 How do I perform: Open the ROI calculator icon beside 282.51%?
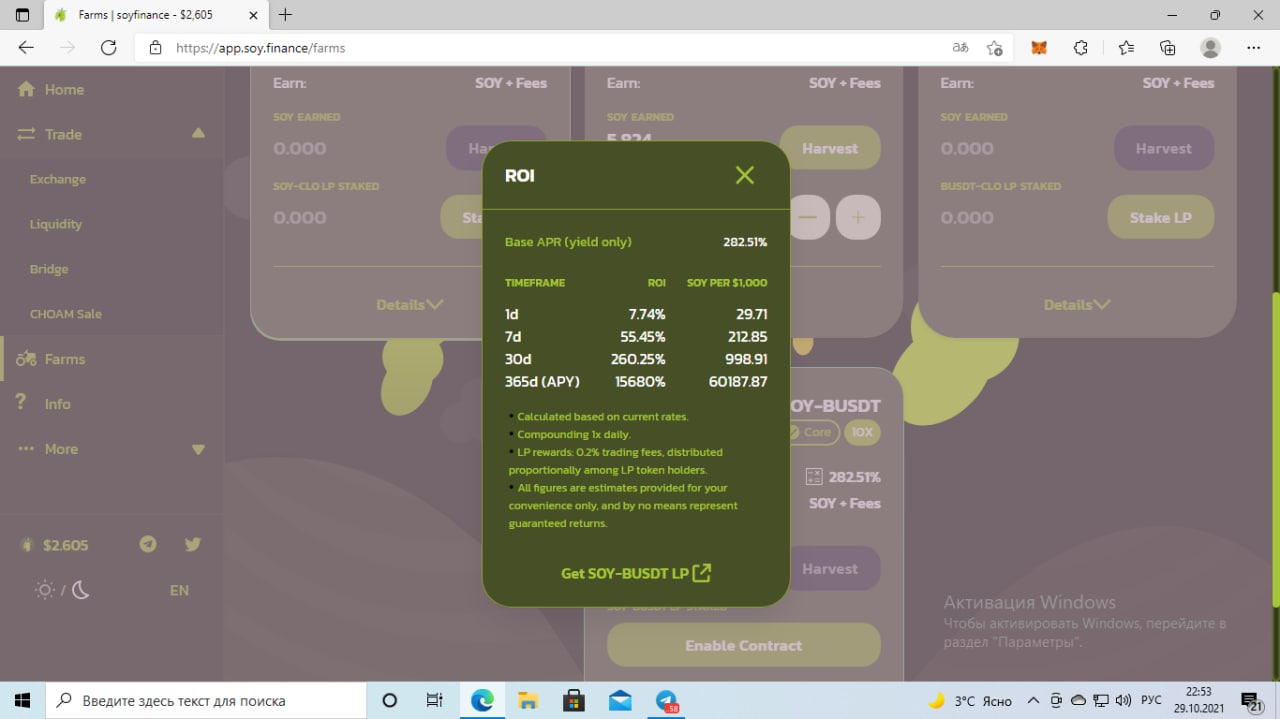(x=813, y=477)
